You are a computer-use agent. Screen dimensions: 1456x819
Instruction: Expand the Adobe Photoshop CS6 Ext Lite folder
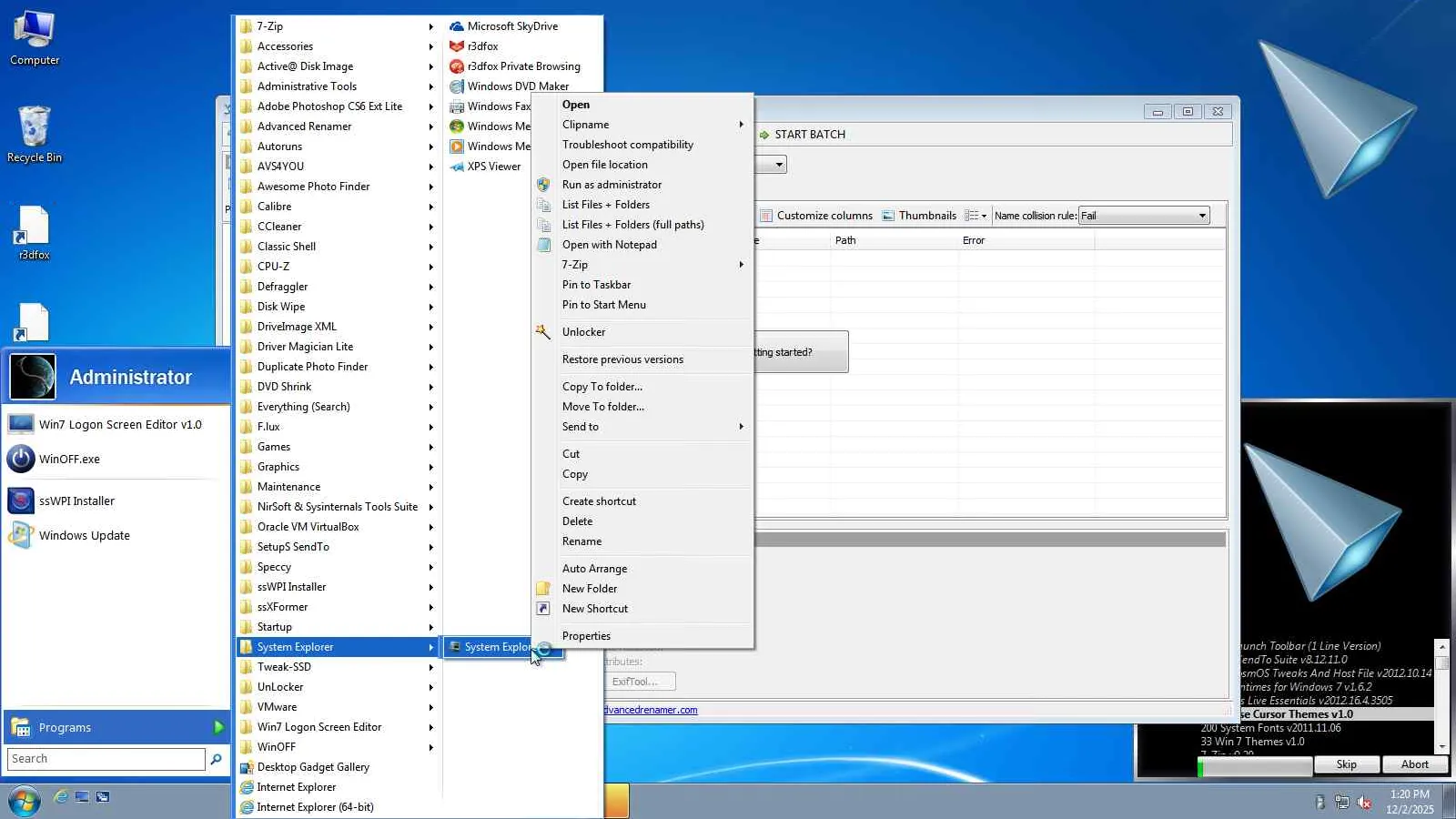[337, 106]
